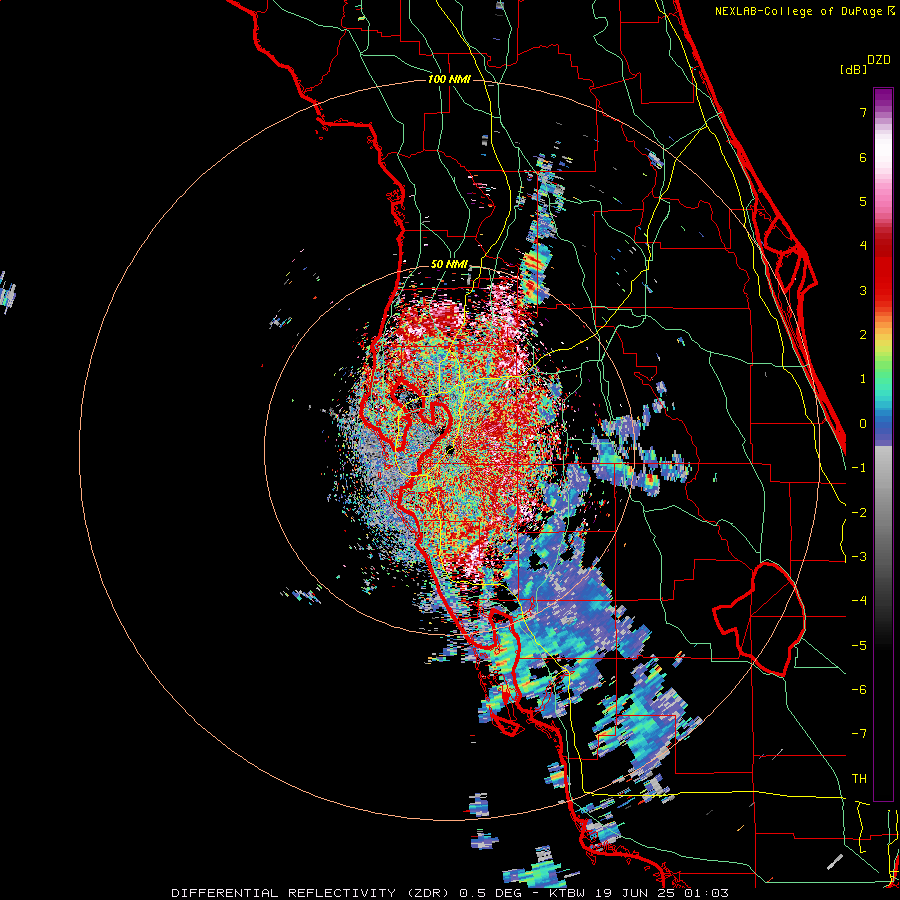
Task: Select the -3 dB tick label
Action: click(859, 557)
